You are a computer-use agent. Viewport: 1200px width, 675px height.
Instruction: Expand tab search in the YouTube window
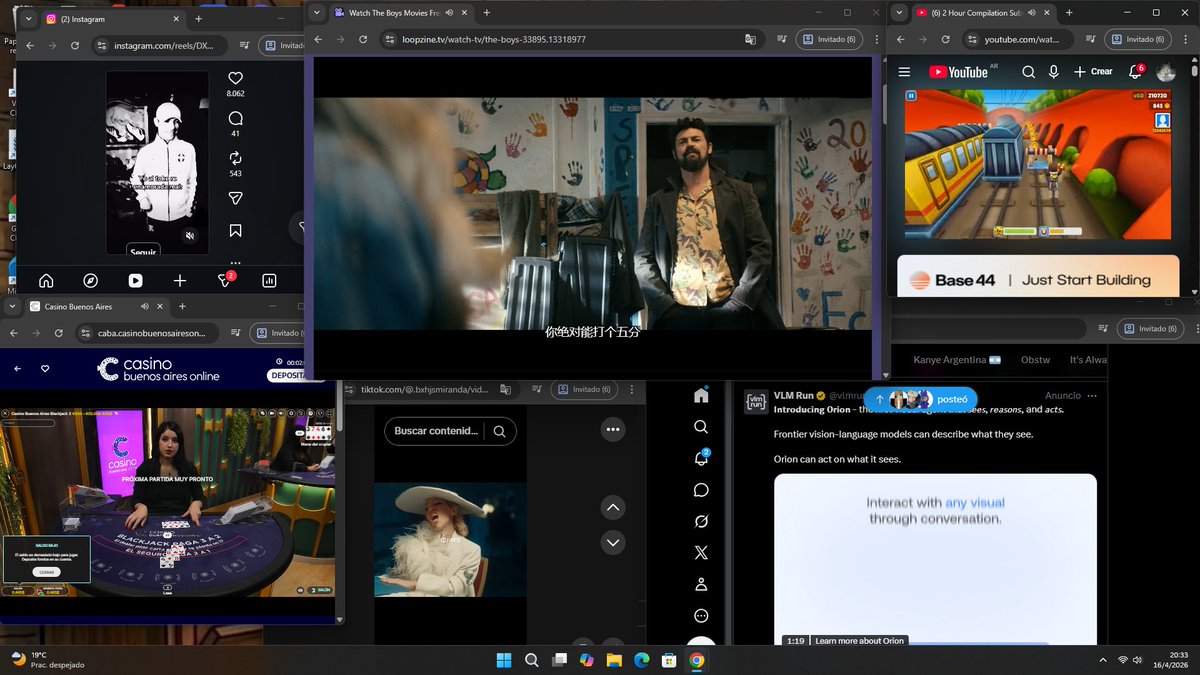tap(900, 12)
